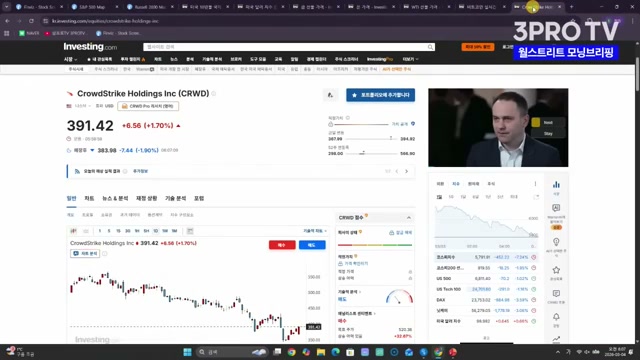Click the US Tech 100 row
Viewport: 640px width, 360px height.
tap(486, 289)
